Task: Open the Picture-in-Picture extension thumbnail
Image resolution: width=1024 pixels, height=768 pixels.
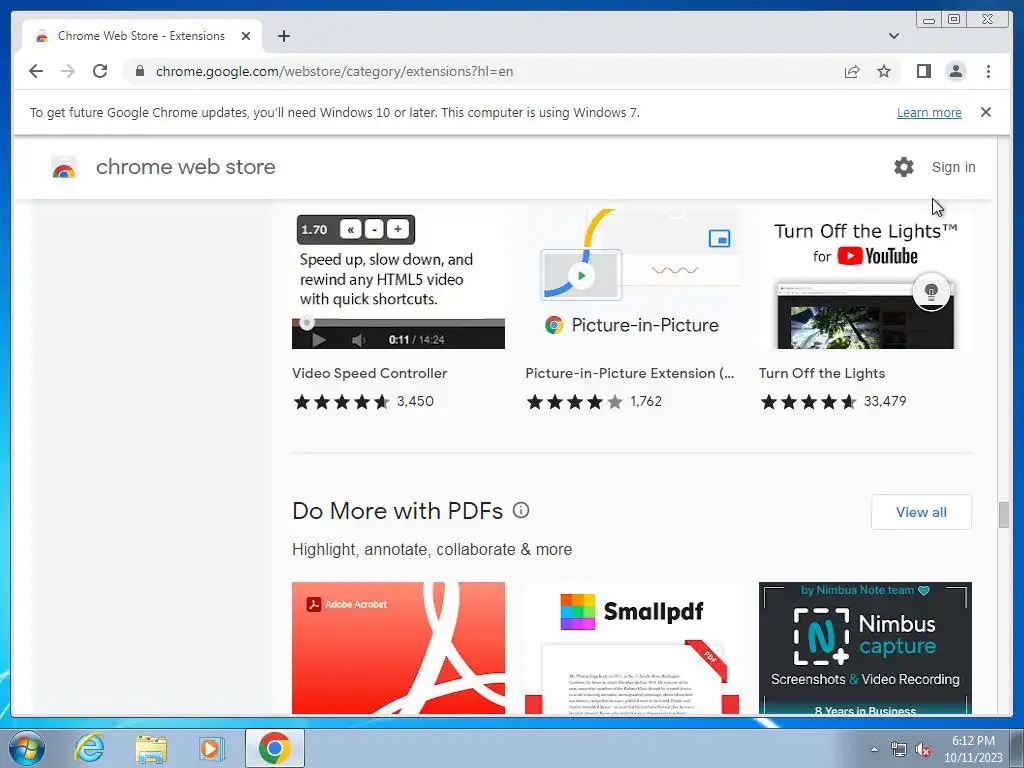Action: pos(632,279)
